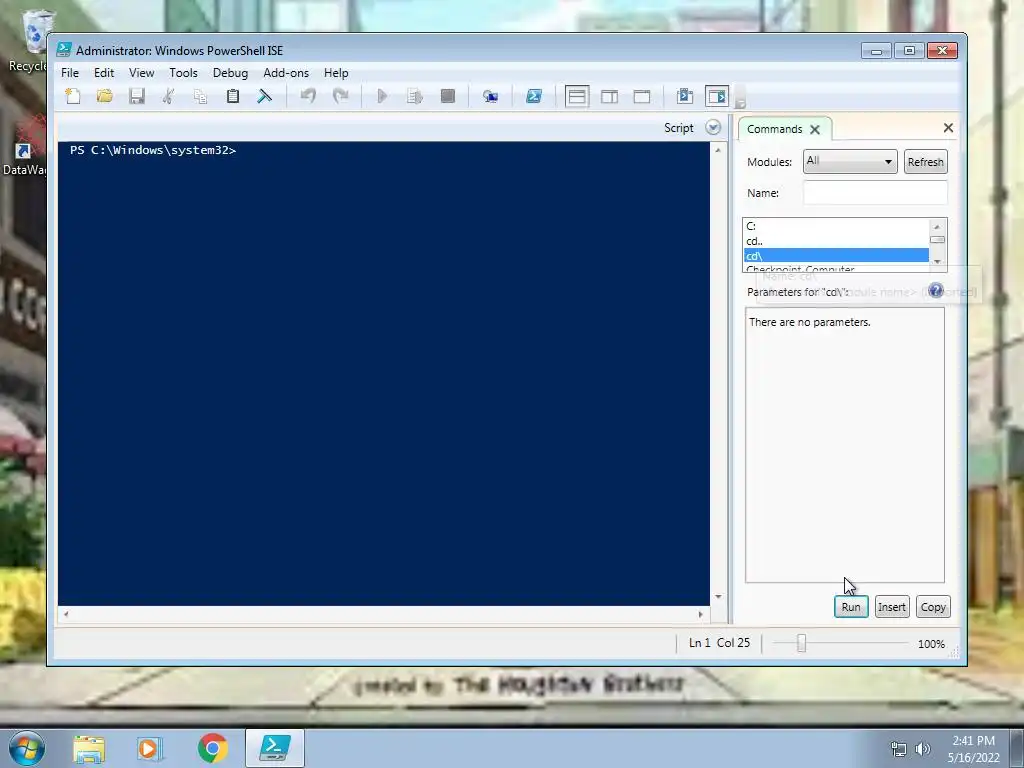Expand the Script pane chevron
Image resolution: width=1024 pixels, height=768 pixels.
click(x=713, y=127)
